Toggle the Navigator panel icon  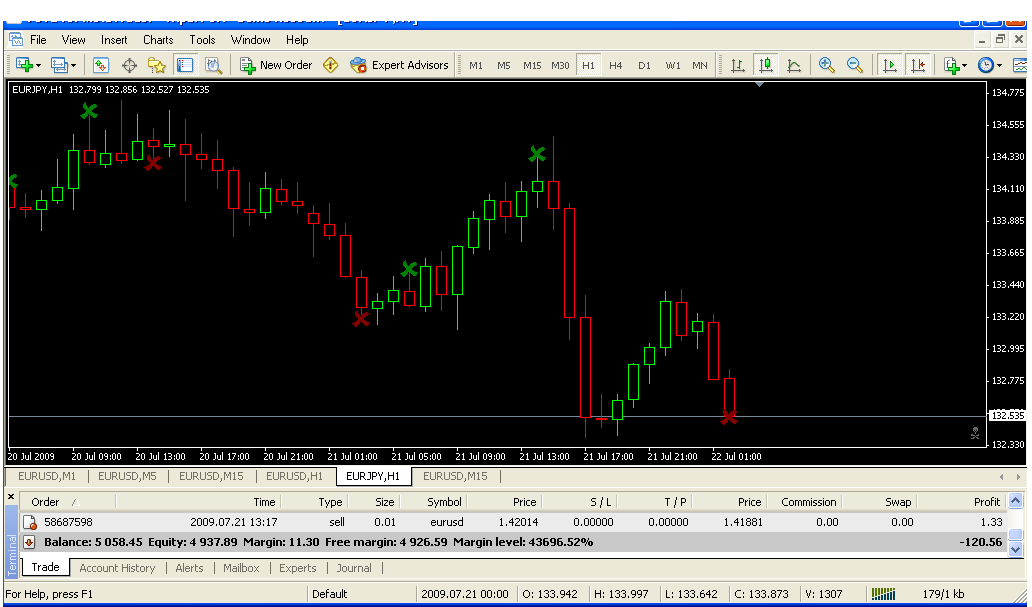pyautogui.click(x=157, y=65)
